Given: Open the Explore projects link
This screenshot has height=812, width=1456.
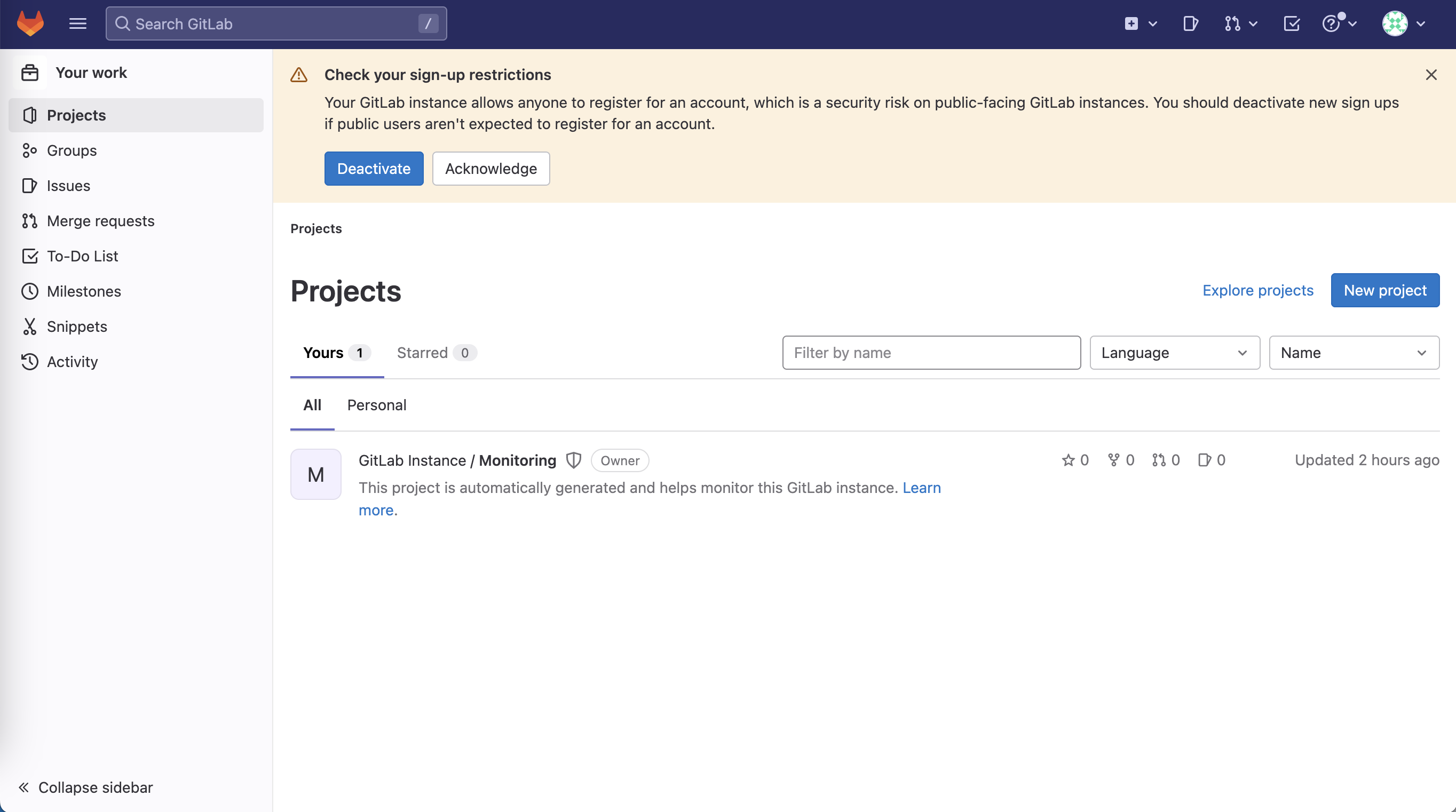Looking at the screenshot, I should pyautogui.click(x=1257, y=290).
